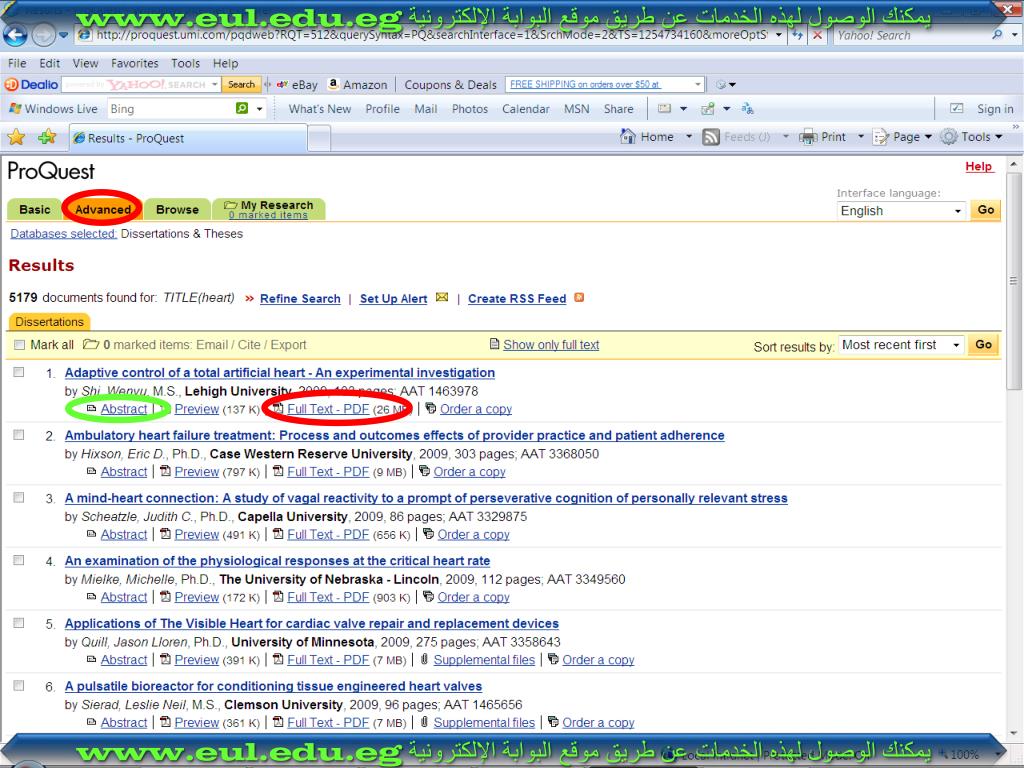Click the Refresh page icon
The image size is (1024, 768).
(797, 35)
